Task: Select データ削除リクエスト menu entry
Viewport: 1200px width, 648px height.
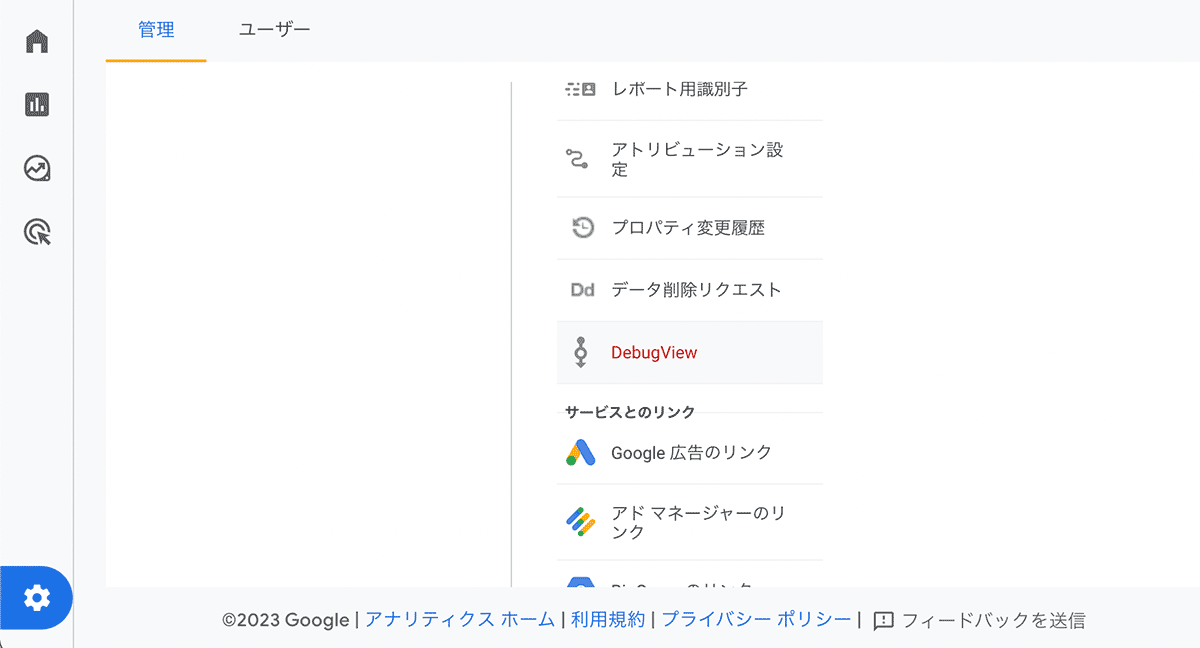Action: [696, 290]
